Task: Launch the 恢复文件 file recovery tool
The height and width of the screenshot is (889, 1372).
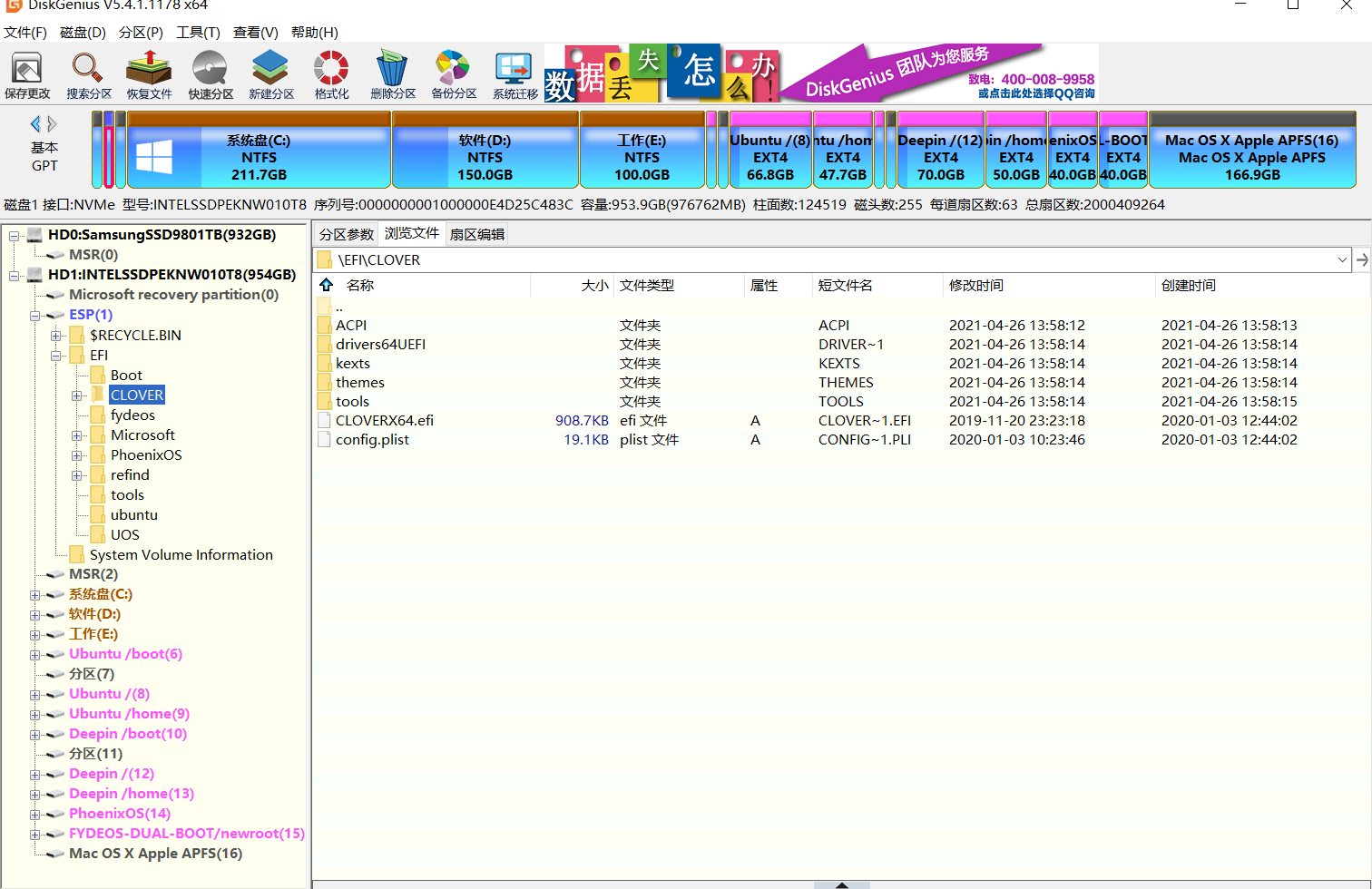Action: 149,74
